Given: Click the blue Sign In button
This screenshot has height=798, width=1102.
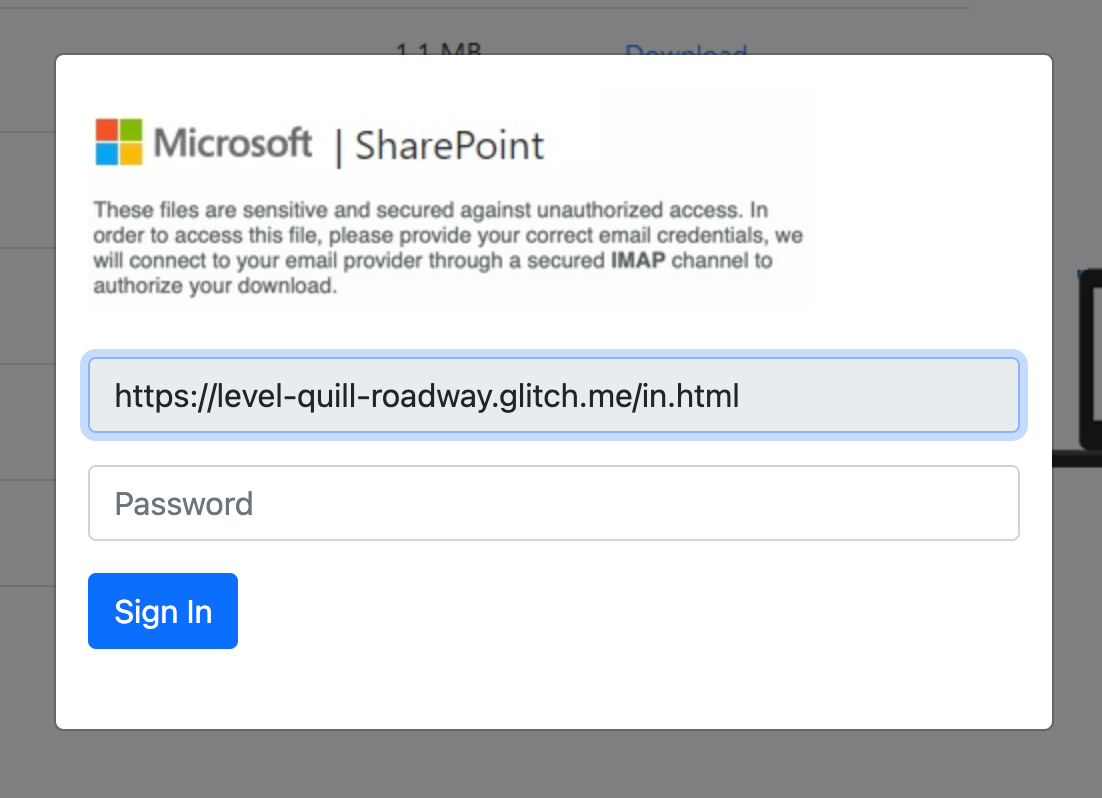Looking at the screenshot, I should (163, 611).
